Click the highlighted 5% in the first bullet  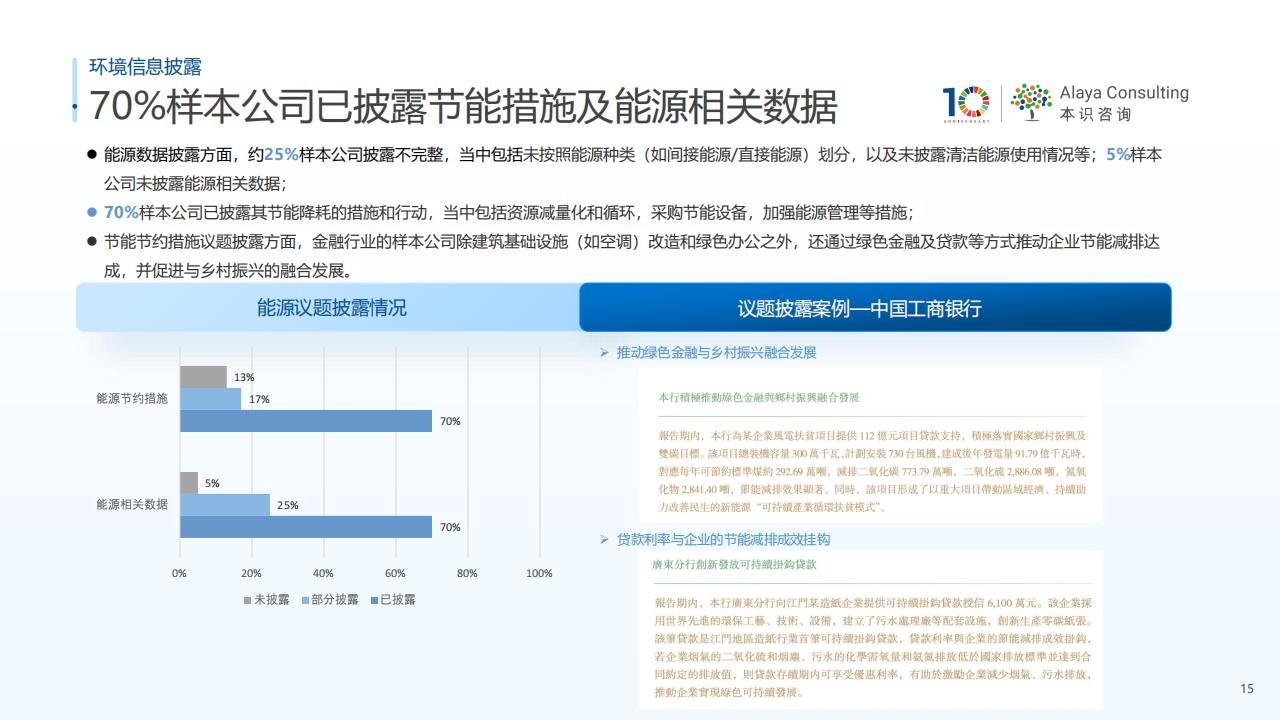(1118, 155)
